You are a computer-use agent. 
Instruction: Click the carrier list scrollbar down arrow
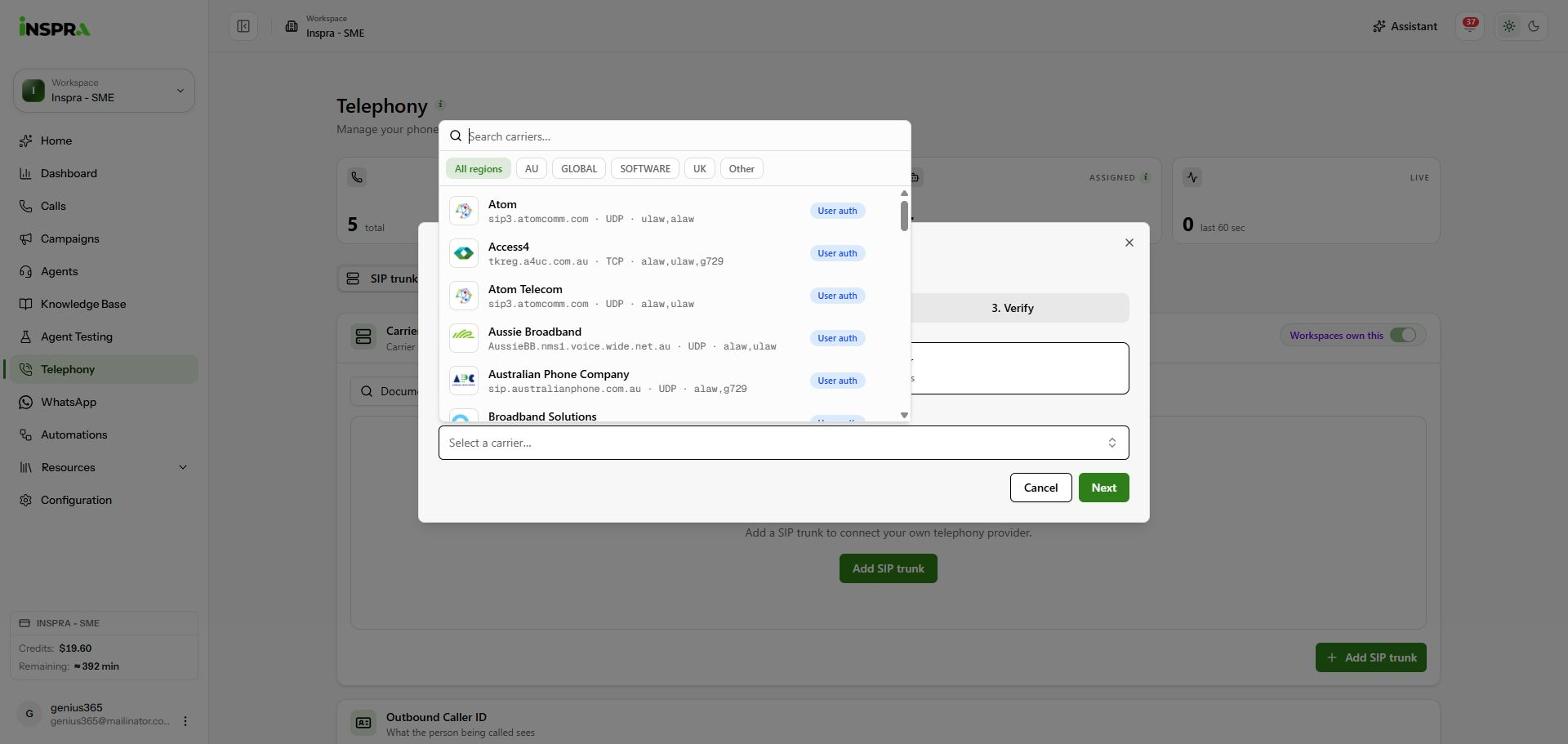pyautogui.click(x=904, y=415)
